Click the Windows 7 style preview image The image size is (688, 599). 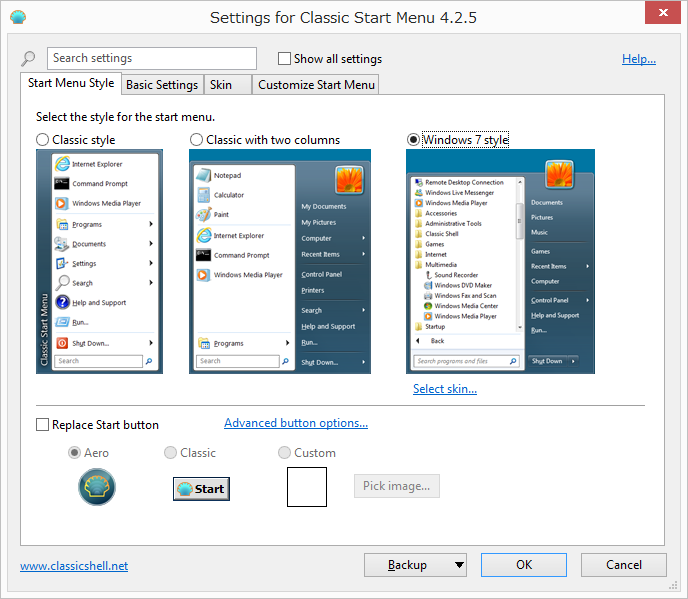[500, 262]
